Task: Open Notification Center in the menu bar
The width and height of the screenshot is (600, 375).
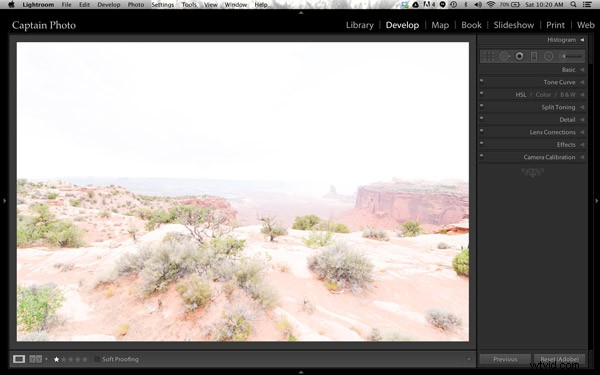Action: tap(587, 5)
